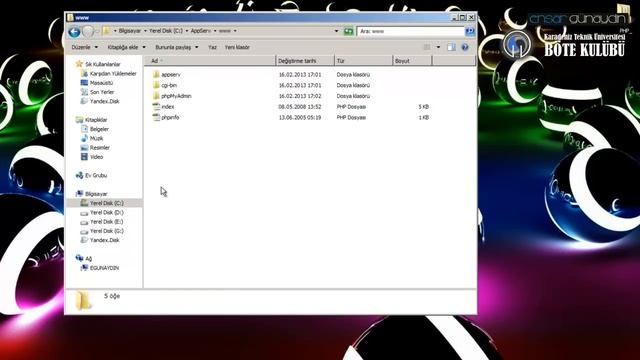Open Resimler library
The image size is (640, 360).
[x=100, y=148]
